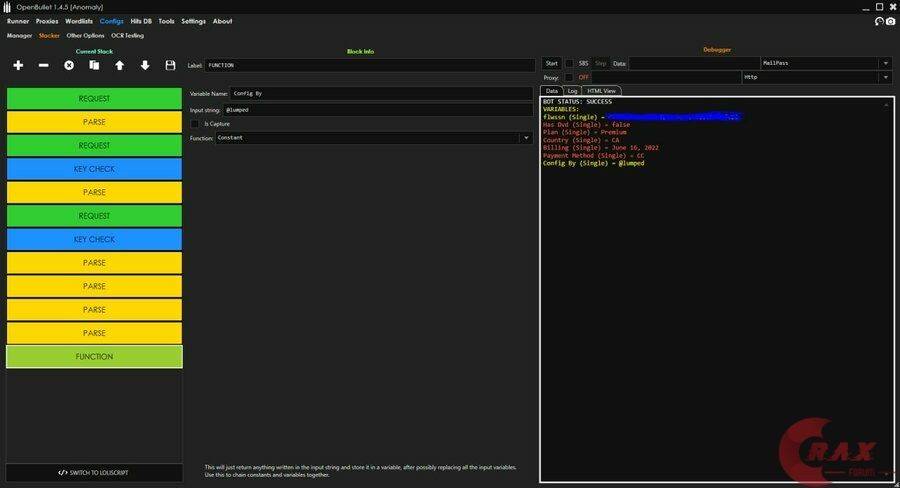The image size is (900, 488).
Task: Remove the selected block with the minus icon
Action: (x=44, y=65)
